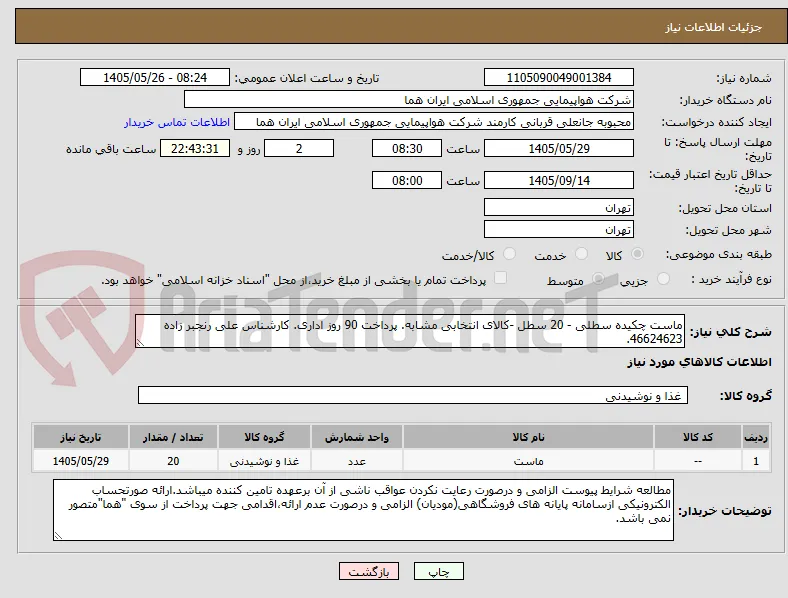Click the -- item code cell
This screenshot has width=788, height=598.
coord(698,461)
